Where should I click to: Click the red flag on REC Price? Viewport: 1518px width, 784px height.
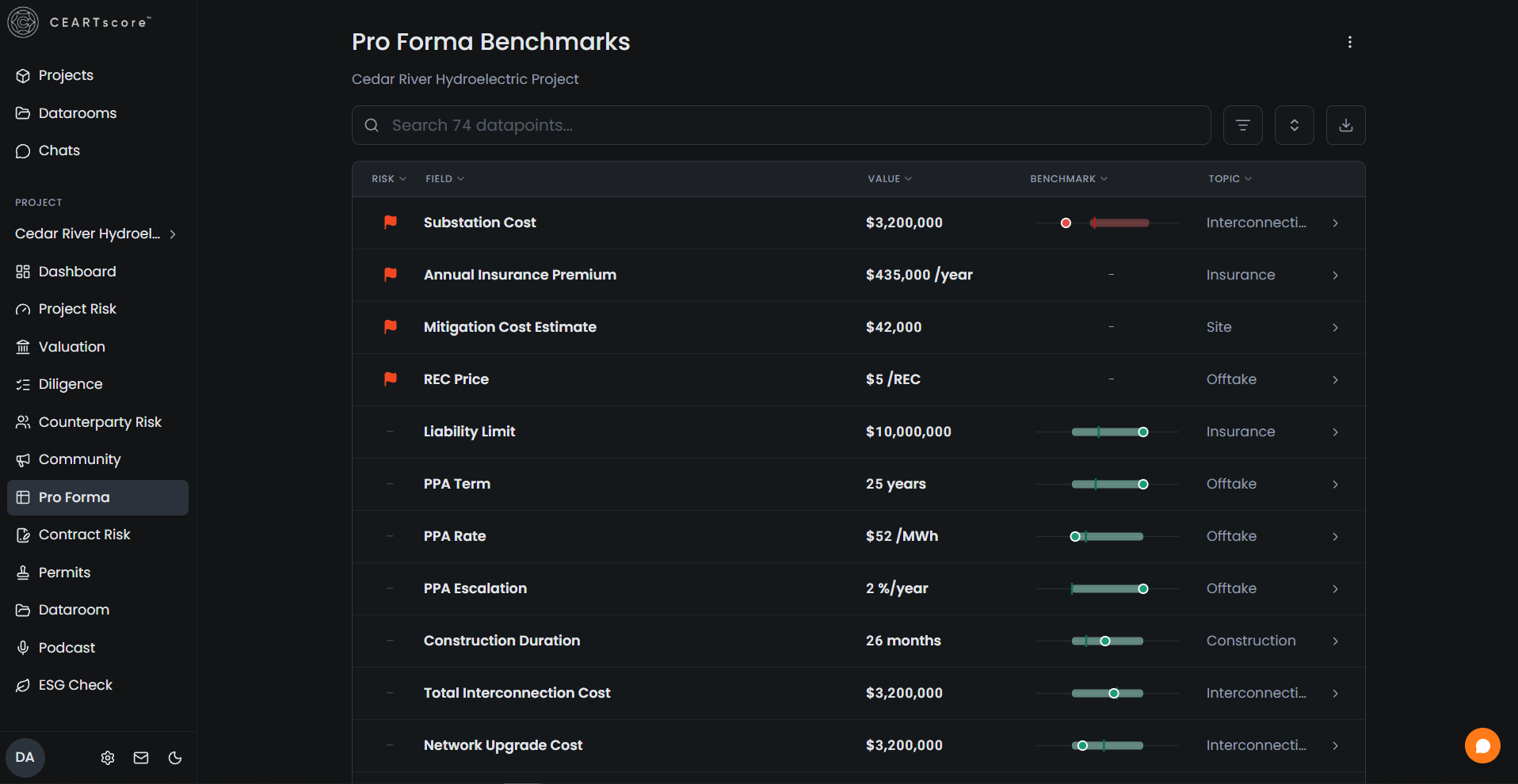(x=391, y=379)
